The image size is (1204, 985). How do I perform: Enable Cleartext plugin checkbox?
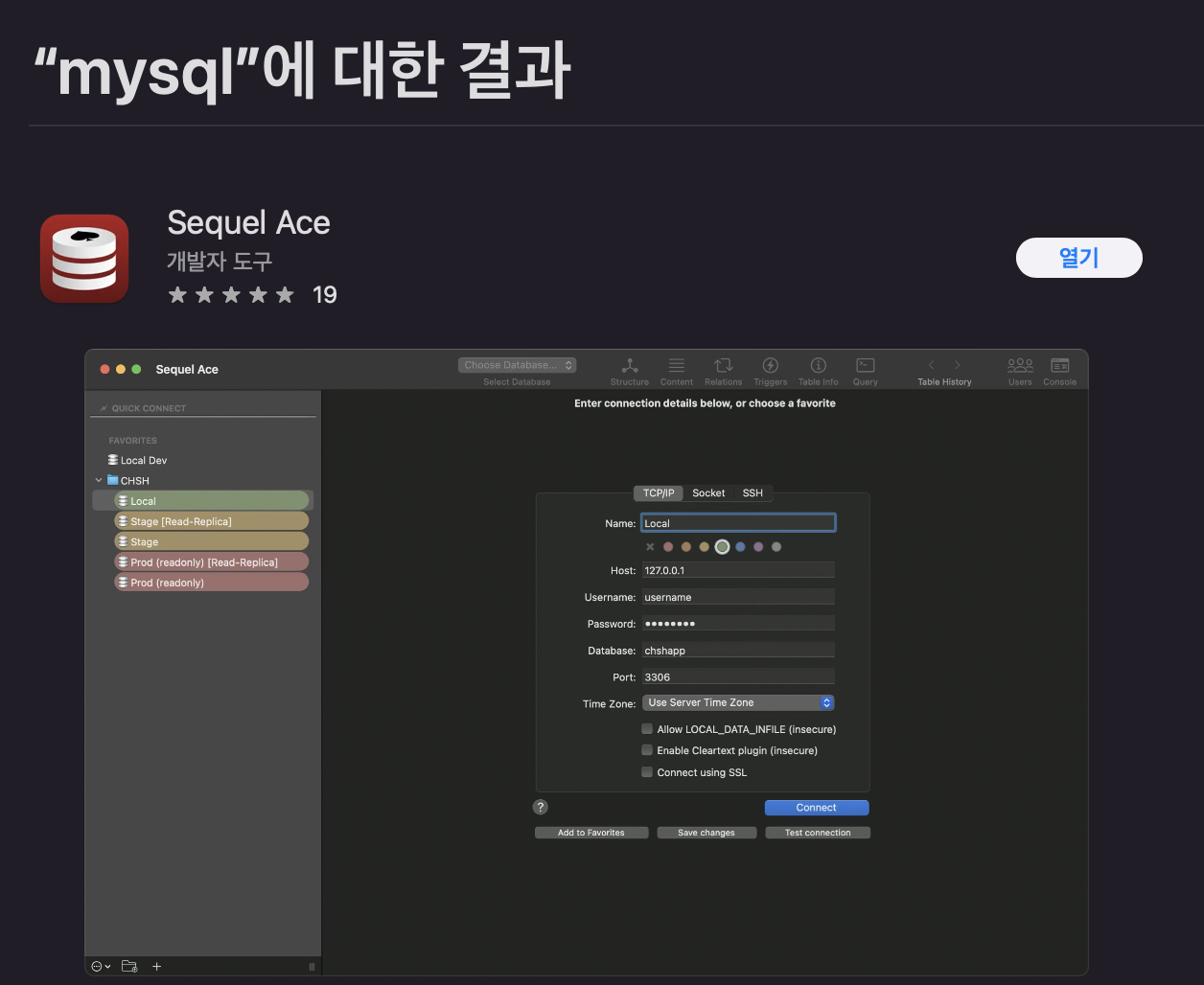(647, 750)
